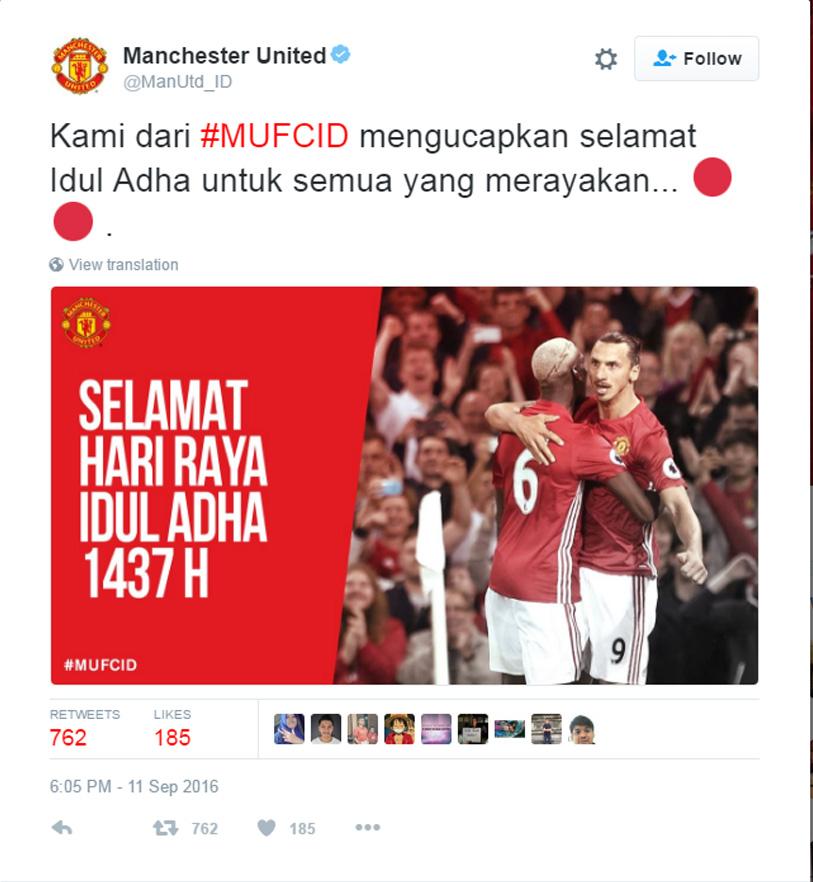
Task: Click the globe icon beside View translation
Action: tap(56, 264)
